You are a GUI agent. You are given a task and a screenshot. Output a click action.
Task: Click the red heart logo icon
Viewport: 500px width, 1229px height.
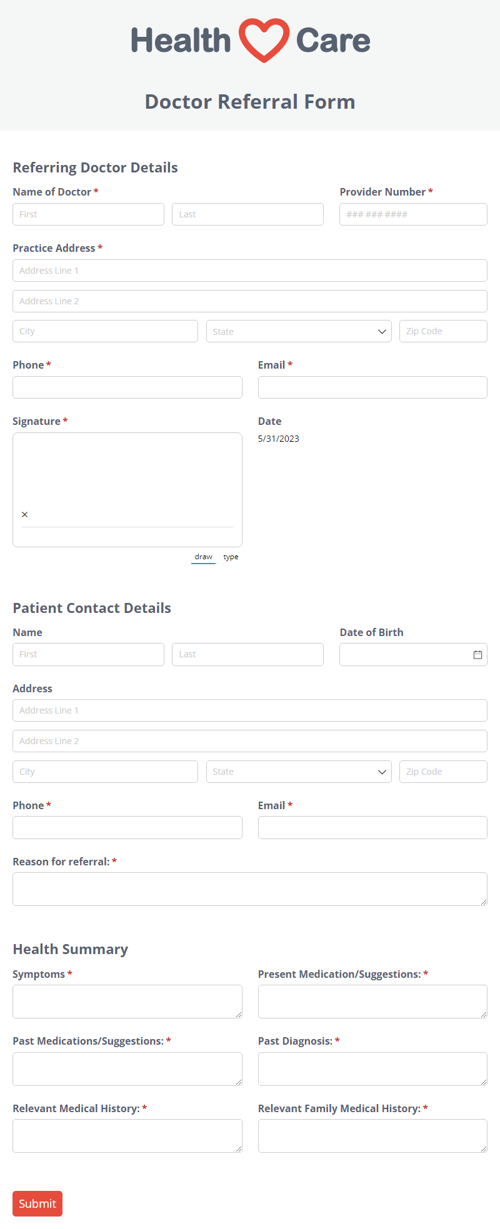coord(264,40)
